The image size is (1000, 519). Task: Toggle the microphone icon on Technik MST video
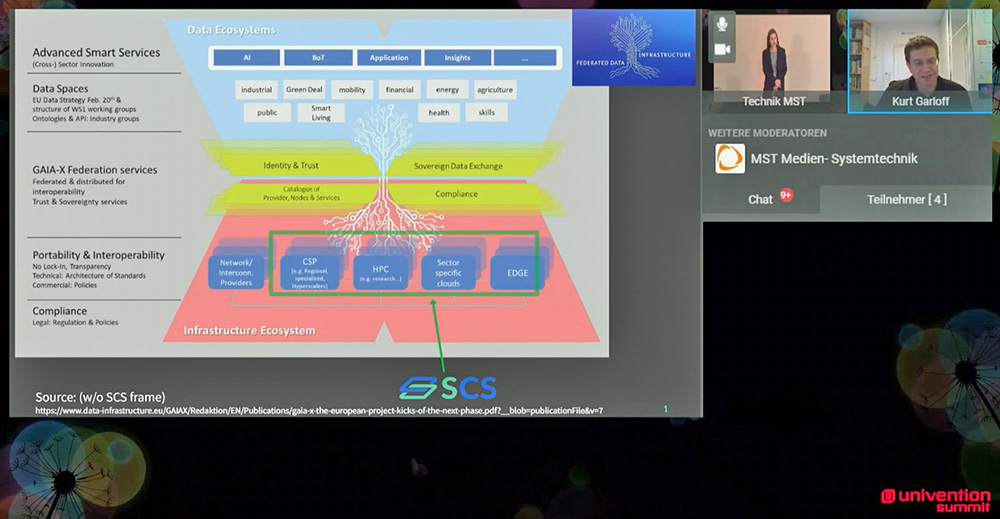722,24
